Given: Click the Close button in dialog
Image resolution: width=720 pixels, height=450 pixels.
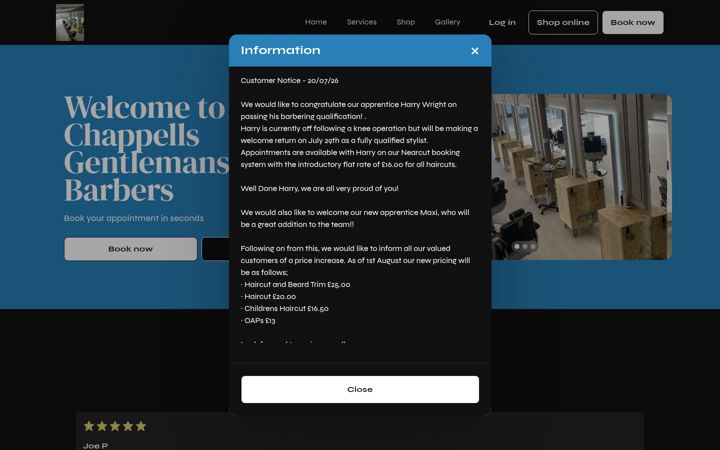Looking at the screenshot, I should point(360,389).
